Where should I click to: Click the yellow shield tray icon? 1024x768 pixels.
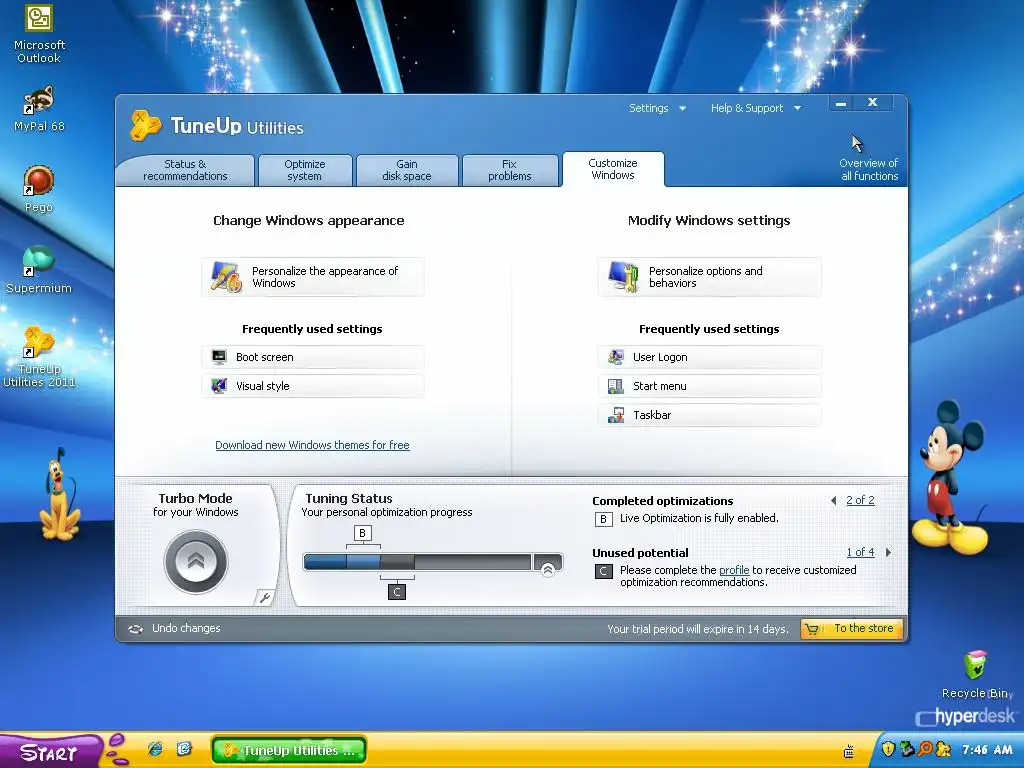tap(888, 749)
